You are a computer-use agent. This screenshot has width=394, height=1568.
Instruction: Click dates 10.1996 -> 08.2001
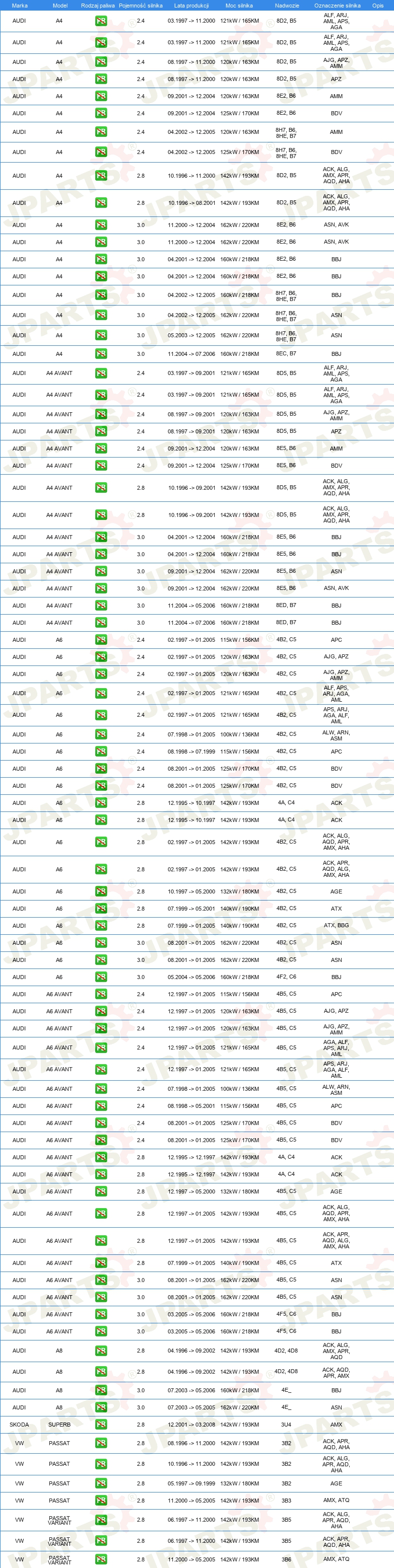[x=191, y=203]
